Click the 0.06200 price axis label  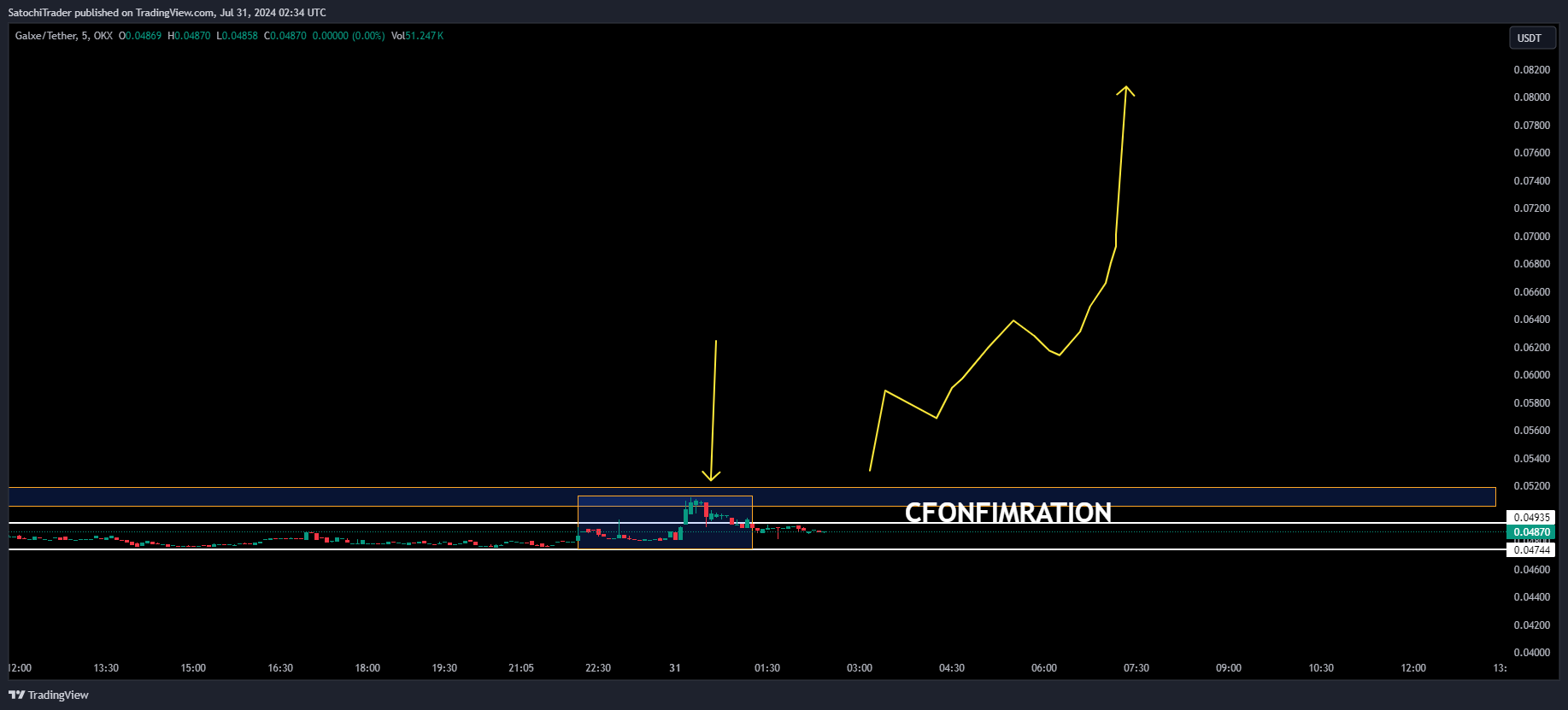(x=1531, y=348)
